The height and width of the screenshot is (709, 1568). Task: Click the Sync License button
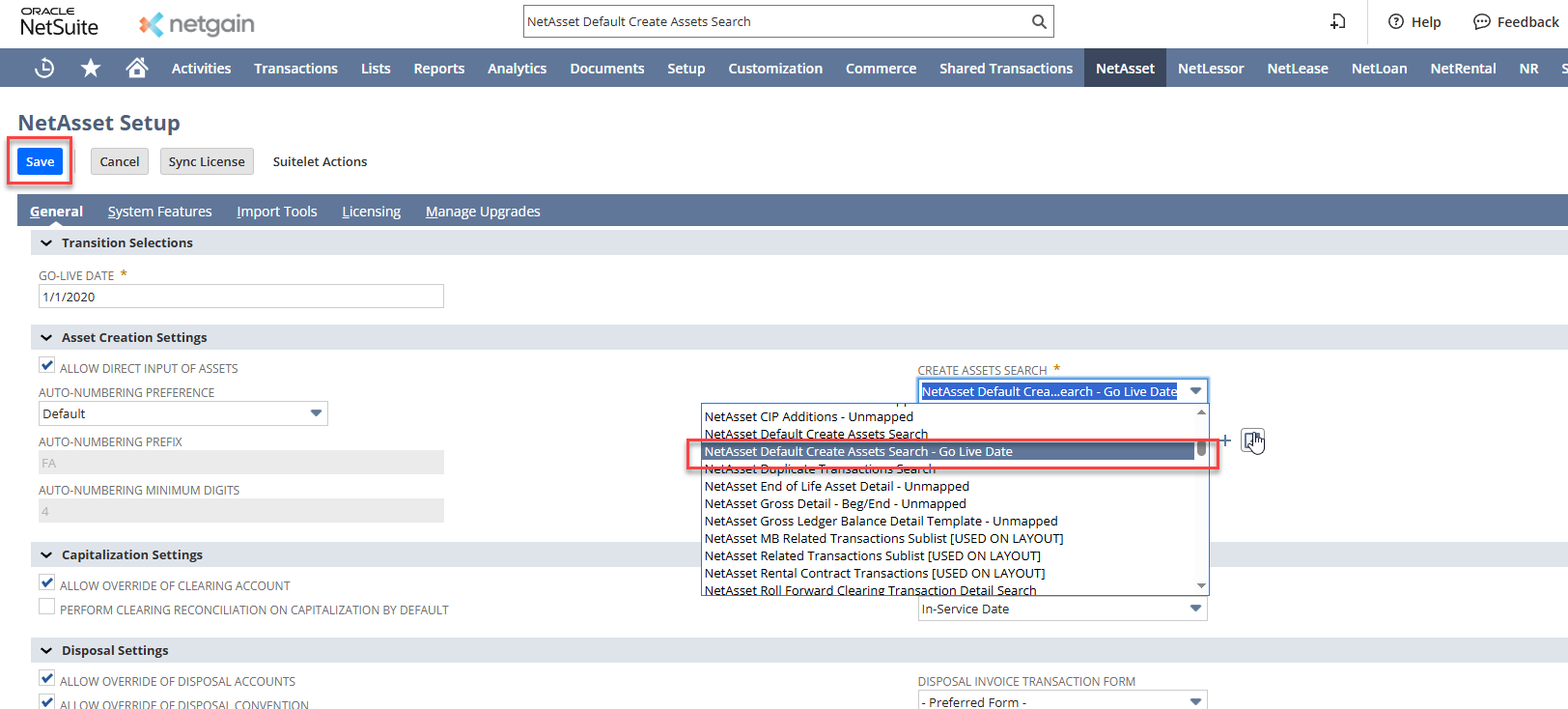[207, 161]
